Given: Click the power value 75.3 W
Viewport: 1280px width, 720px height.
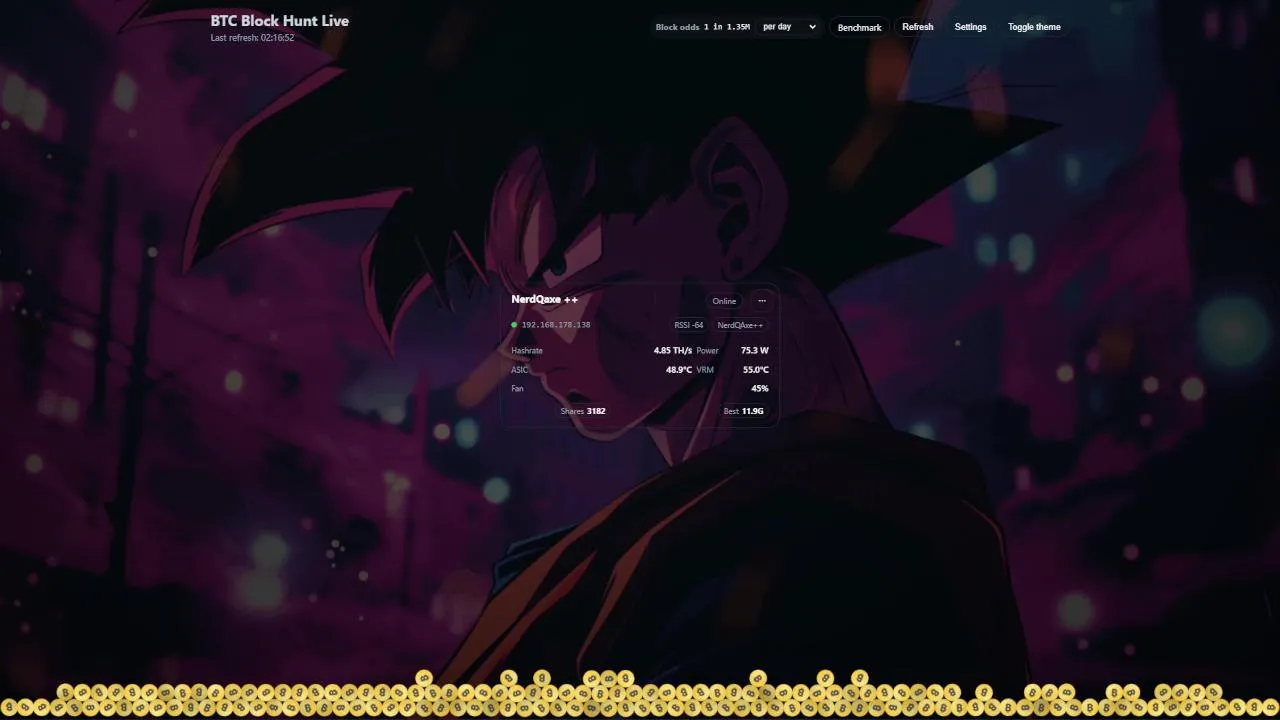Looking at the screenshot, I should [755, 351].
